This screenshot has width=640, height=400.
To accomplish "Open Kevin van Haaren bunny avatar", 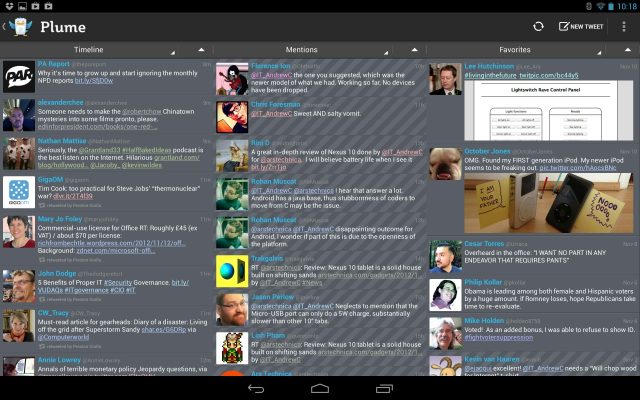I will coord(445,366).
